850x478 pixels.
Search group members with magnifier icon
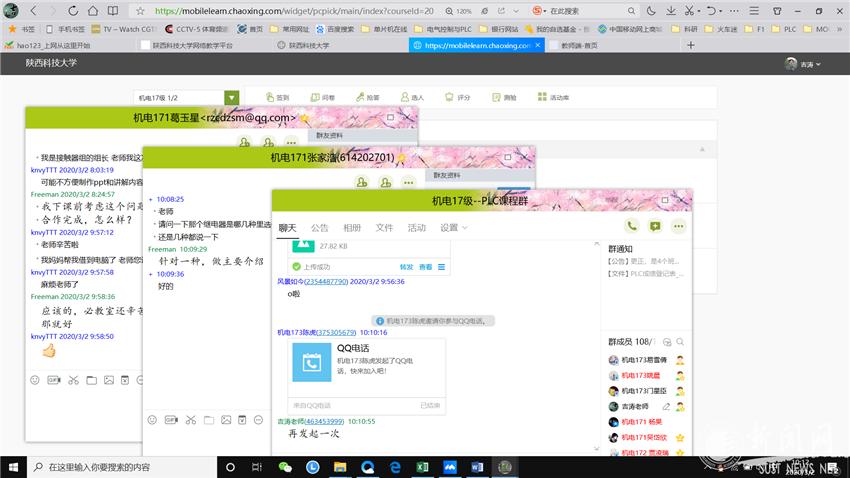coord(680,342)
